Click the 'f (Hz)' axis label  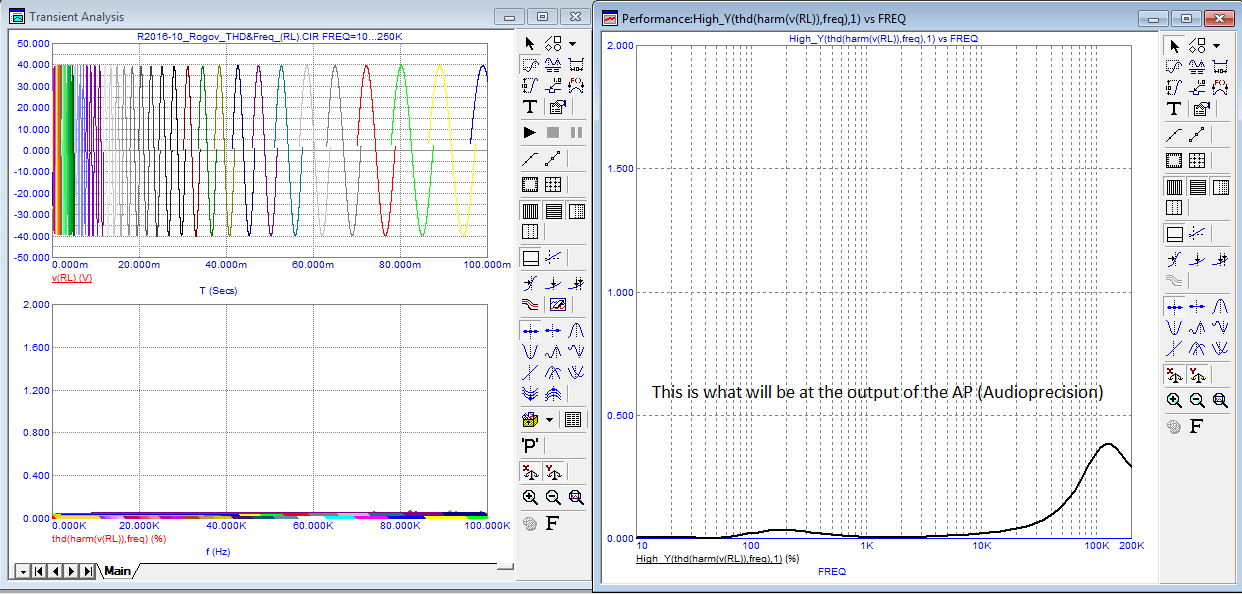coord(219,551)
